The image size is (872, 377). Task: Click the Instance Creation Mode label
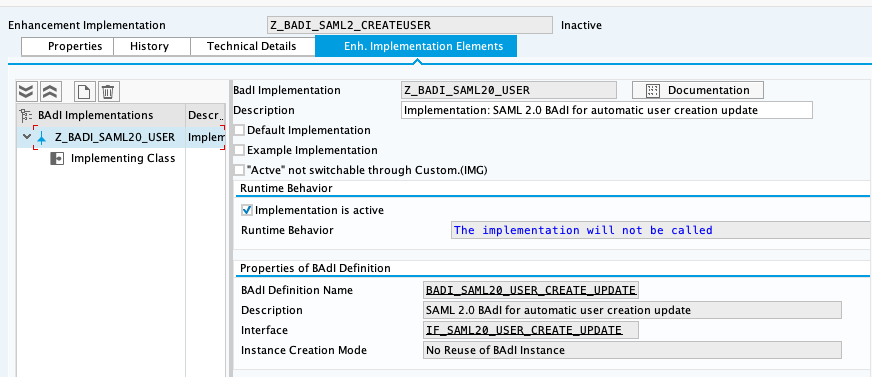coord(304,350)
